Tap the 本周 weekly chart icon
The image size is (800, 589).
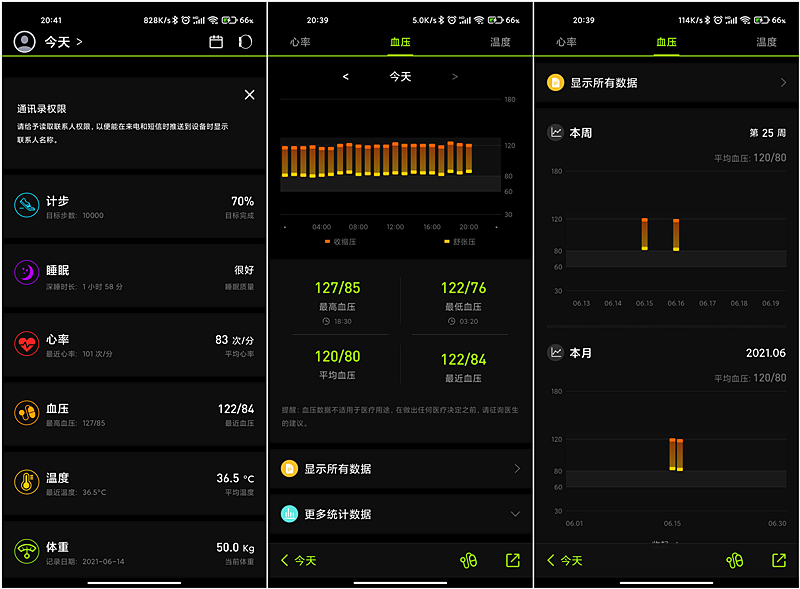[556, 132]
